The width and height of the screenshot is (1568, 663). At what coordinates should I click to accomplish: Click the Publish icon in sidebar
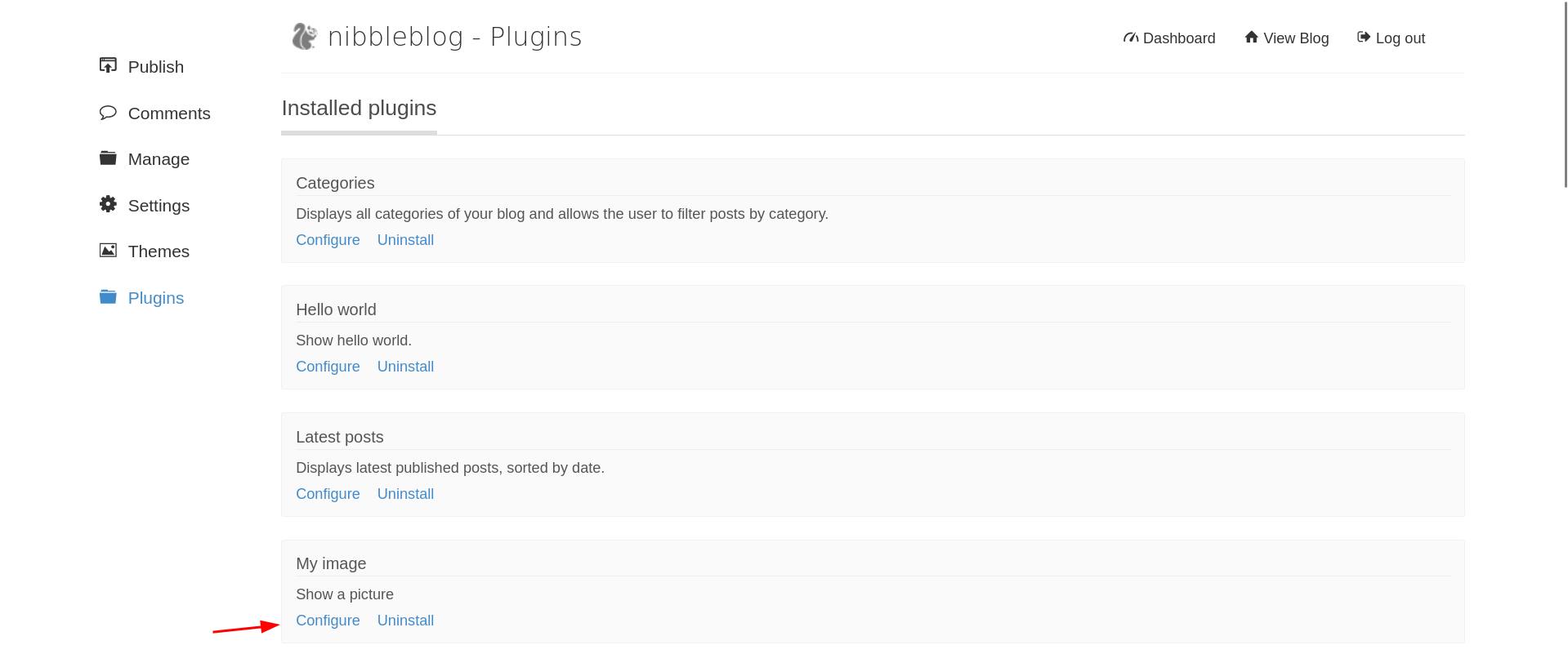108,65
